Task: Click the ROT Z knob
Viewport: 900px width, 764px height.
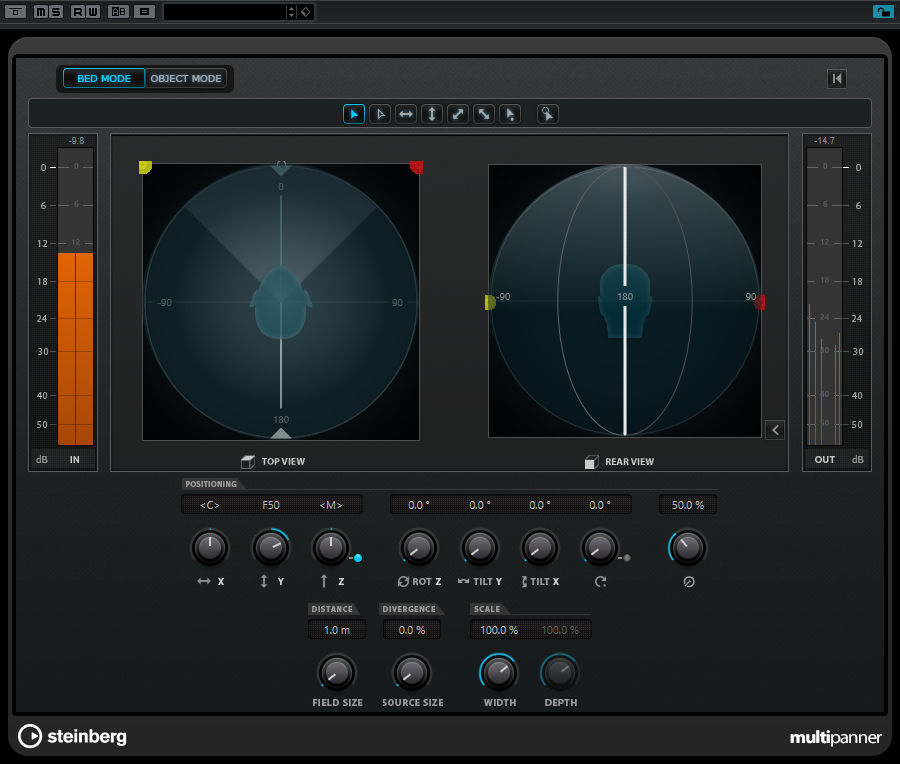Action: coord(419,548)
